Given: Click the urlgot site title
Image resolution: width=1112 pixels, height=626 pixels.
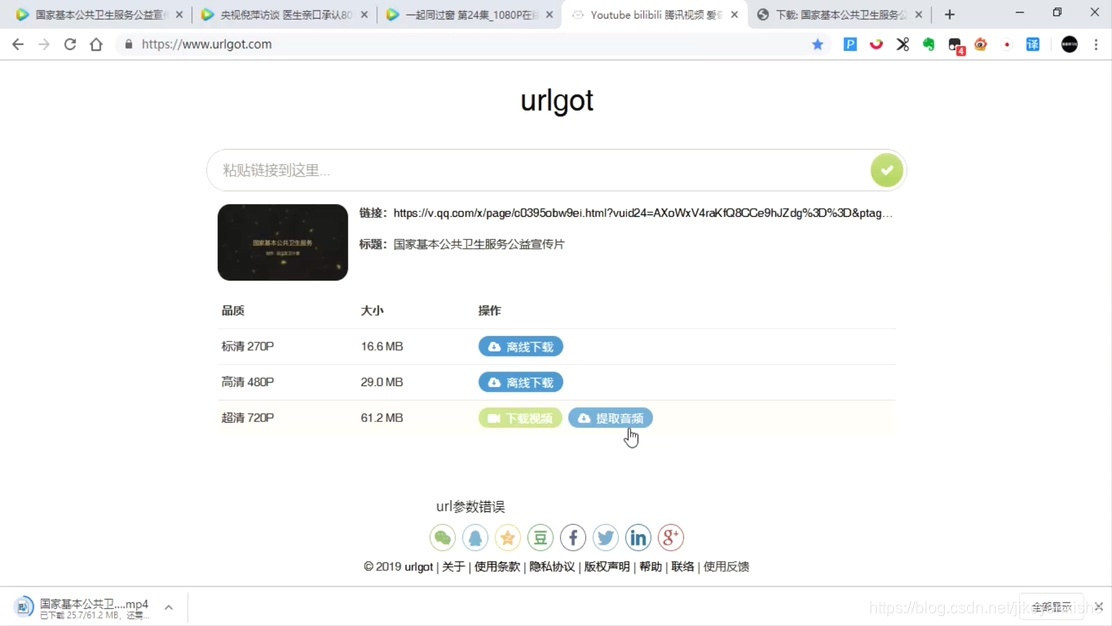Looking at the screenshot, I should coord(557,101).
